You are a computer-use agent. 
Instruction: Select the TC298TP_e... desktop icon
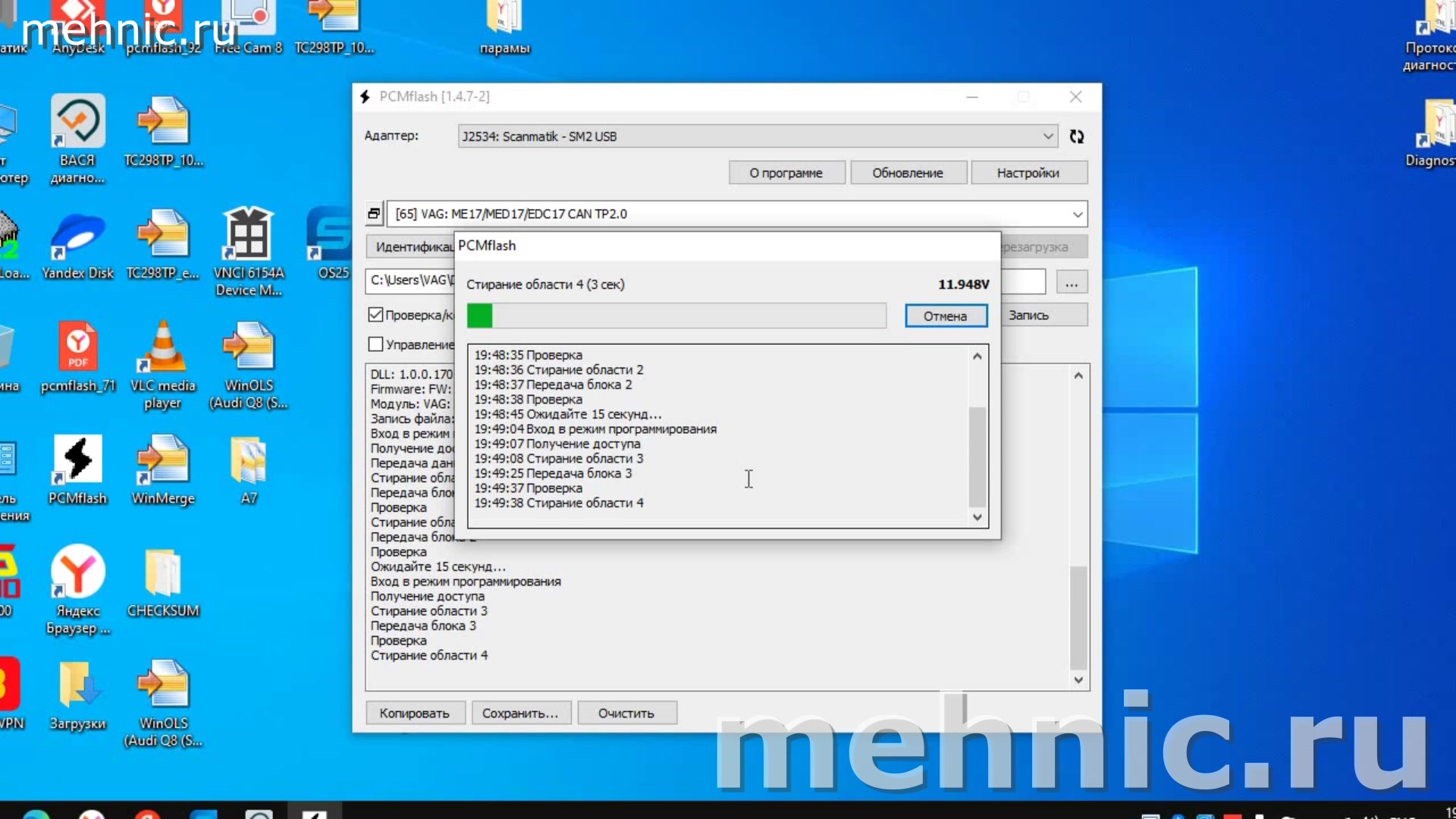click(163, 245)
